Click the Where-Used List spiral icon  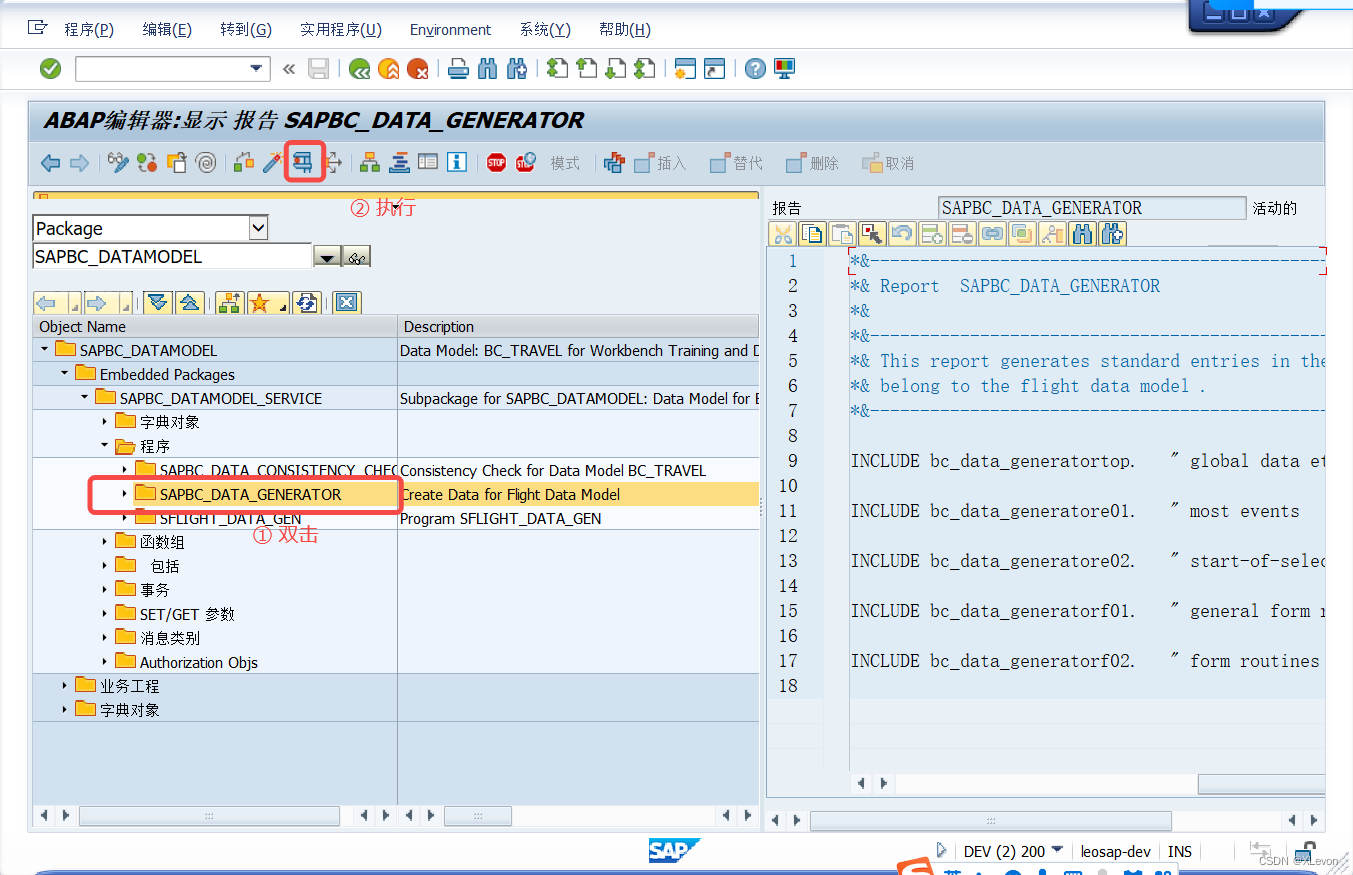pos(206,162)
